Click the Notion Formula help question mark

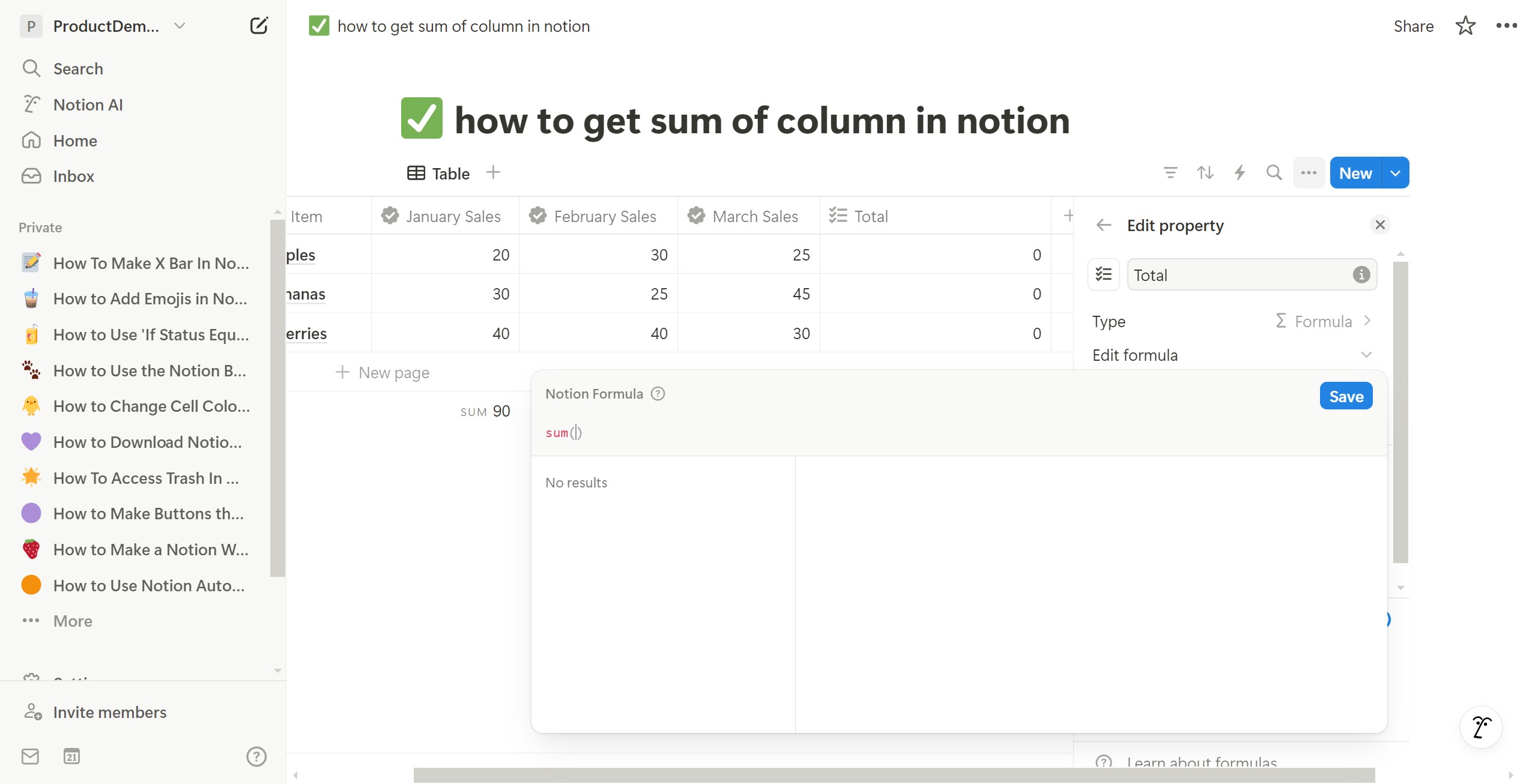(x=658, y=394)
